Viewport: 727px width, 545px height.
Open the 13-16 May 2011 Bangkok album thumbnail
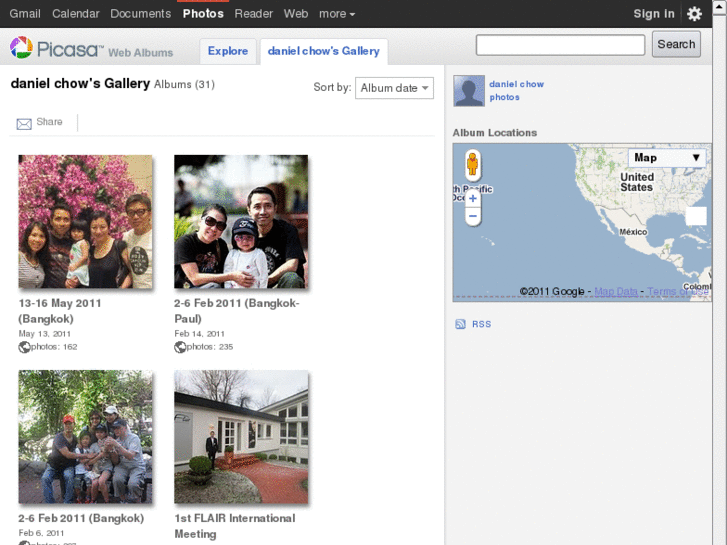pos(86,222)
